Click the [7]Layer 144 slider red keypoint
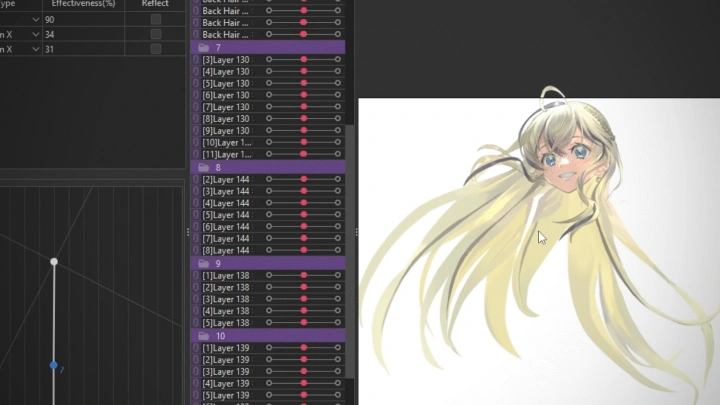Viewport: 720px width, 405px height. pyautogui.click(x=303, y=240)
